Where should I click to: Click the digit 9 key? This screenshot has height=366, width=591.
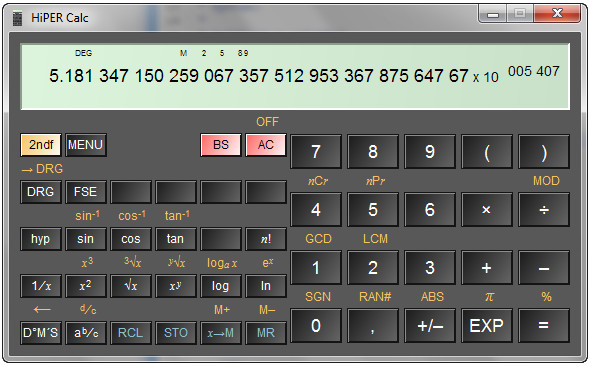point(430,152)
